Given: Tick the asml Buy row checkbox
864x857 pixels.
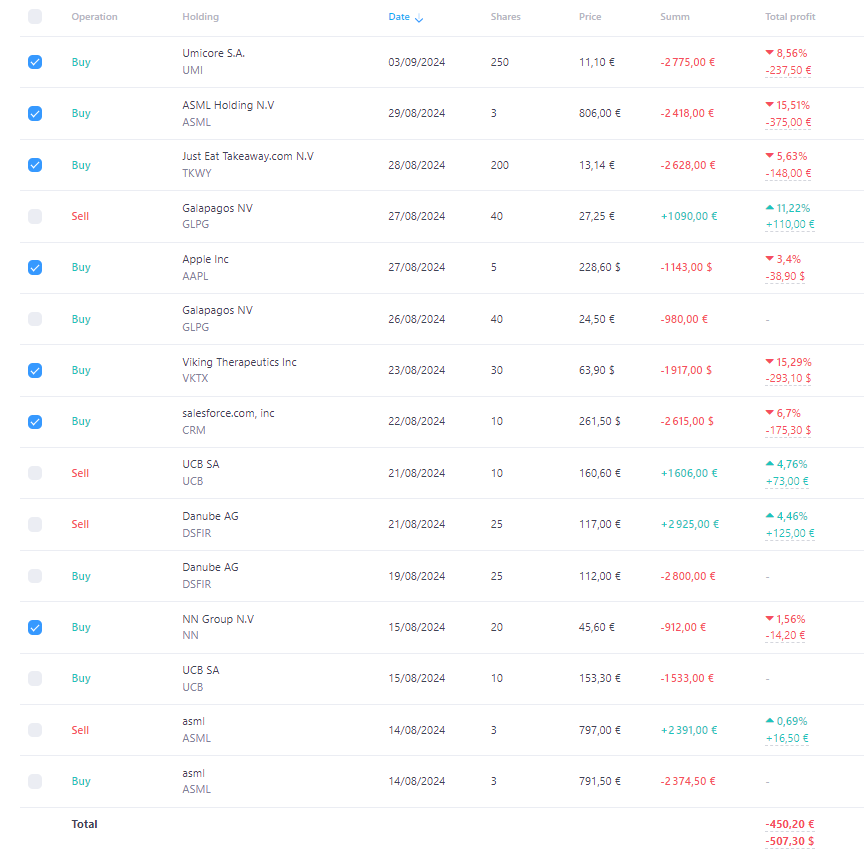Looking at the screenshot, I should click(35, 781).
